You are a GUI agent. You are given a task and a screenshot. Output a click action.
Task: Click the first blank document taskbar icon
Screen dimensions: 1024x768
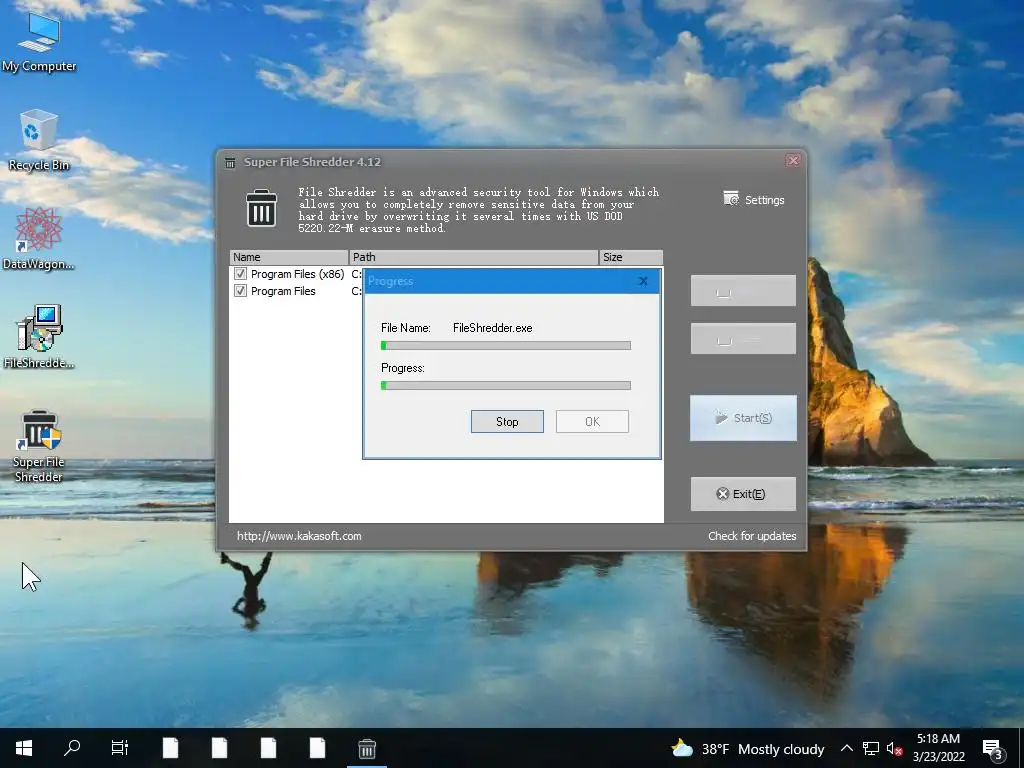click(x=170, y=748)
